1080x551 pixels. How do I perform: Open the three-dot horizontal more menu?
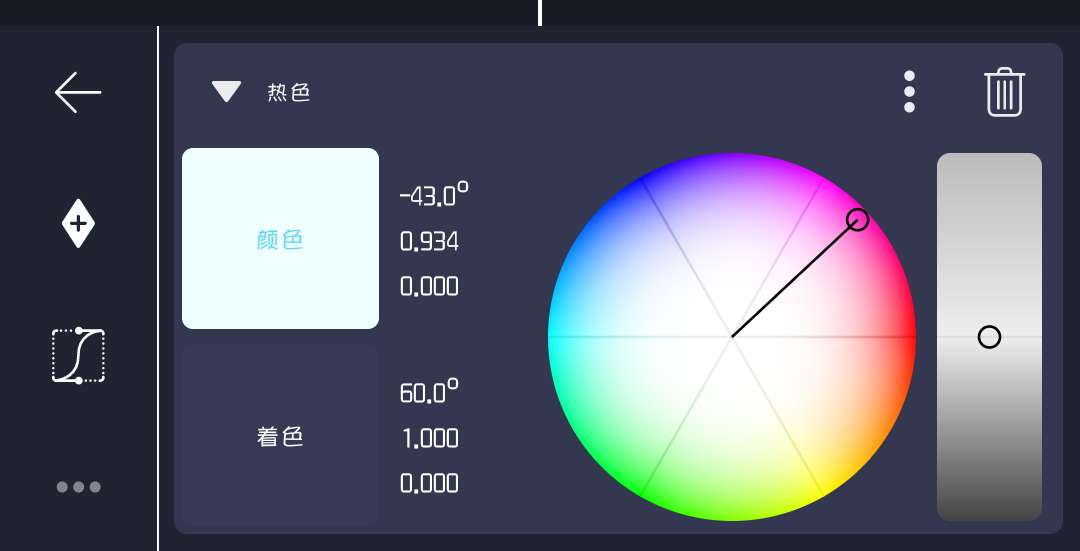[x=78, y=487]
